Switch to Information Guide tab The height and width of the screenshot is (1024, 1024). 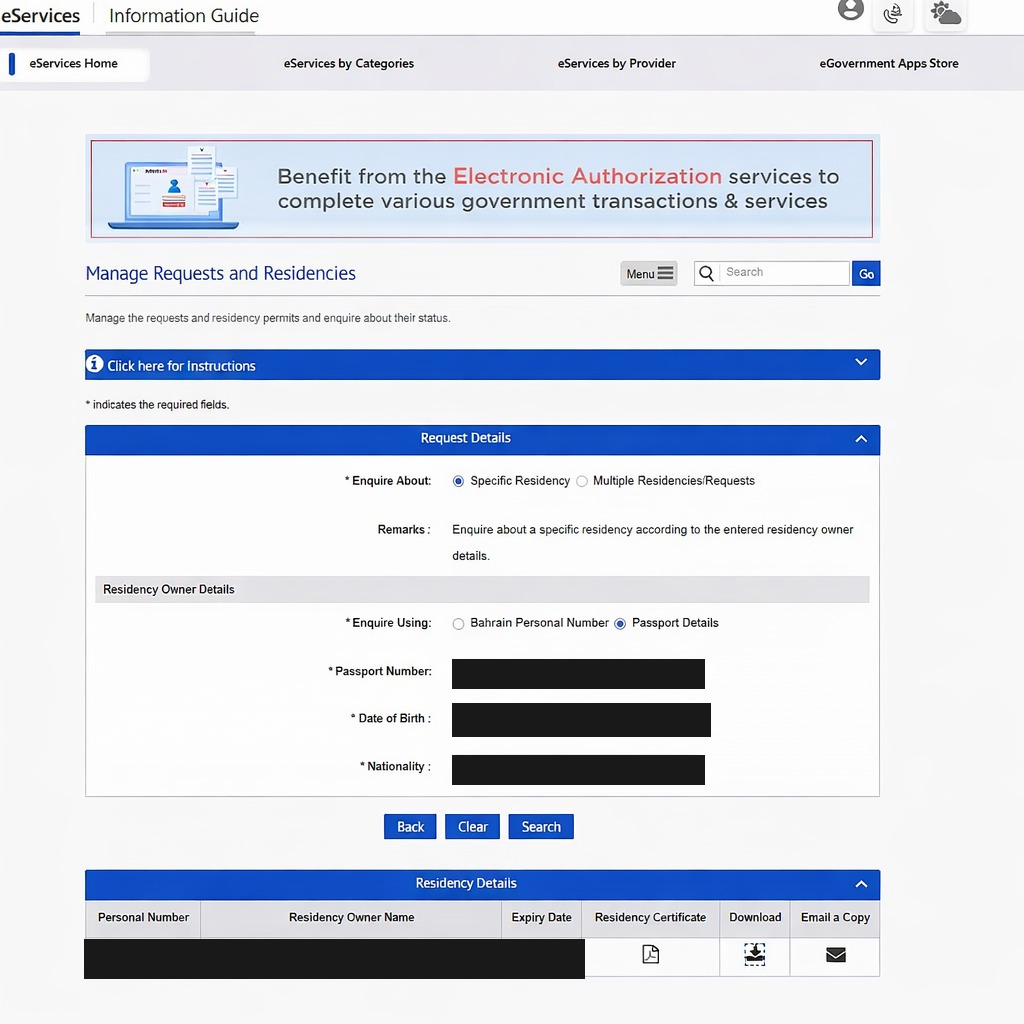[184, 16]
